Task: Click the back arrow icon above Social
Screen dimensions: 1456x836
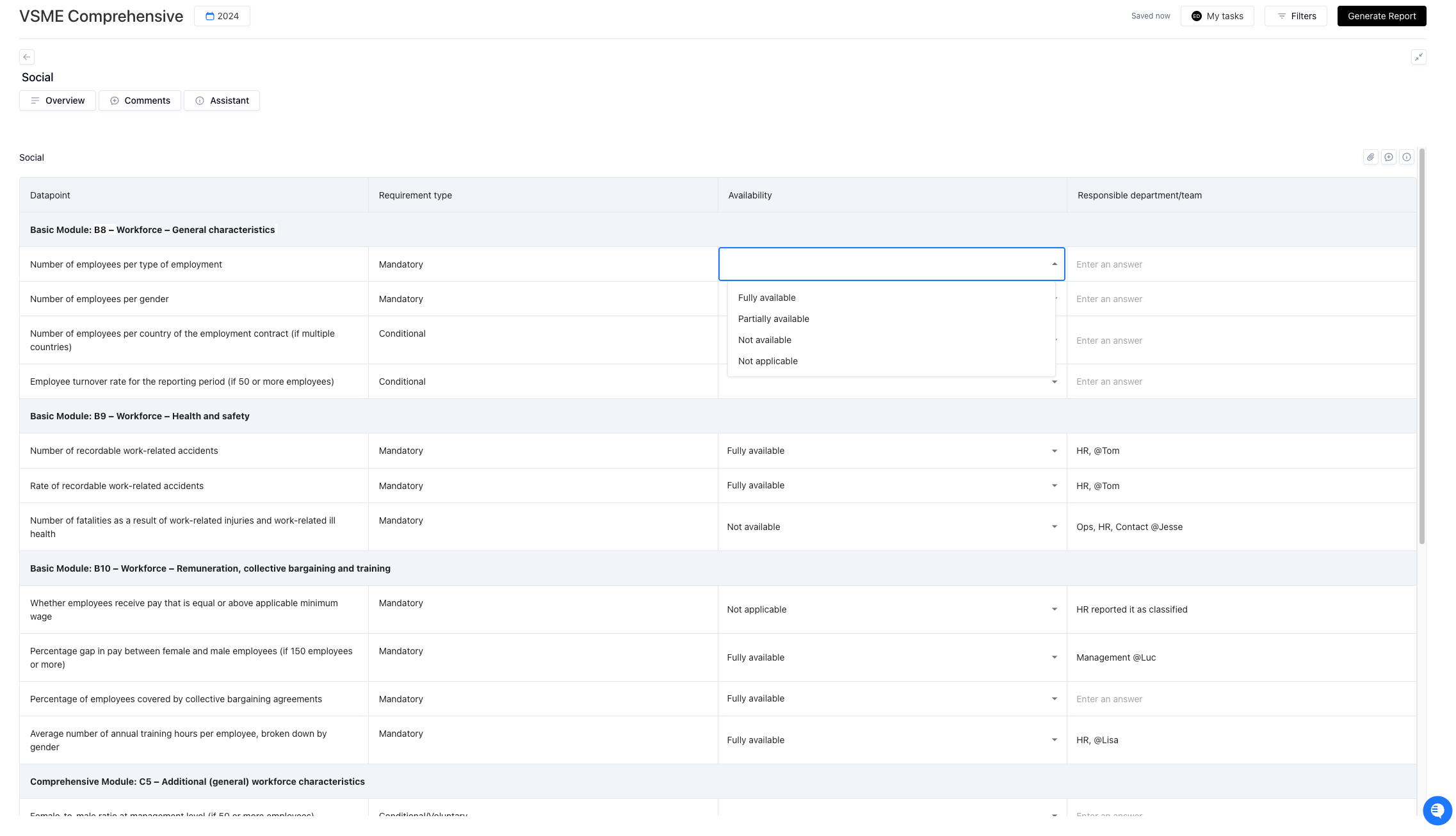Action: [x=27, y=57]
